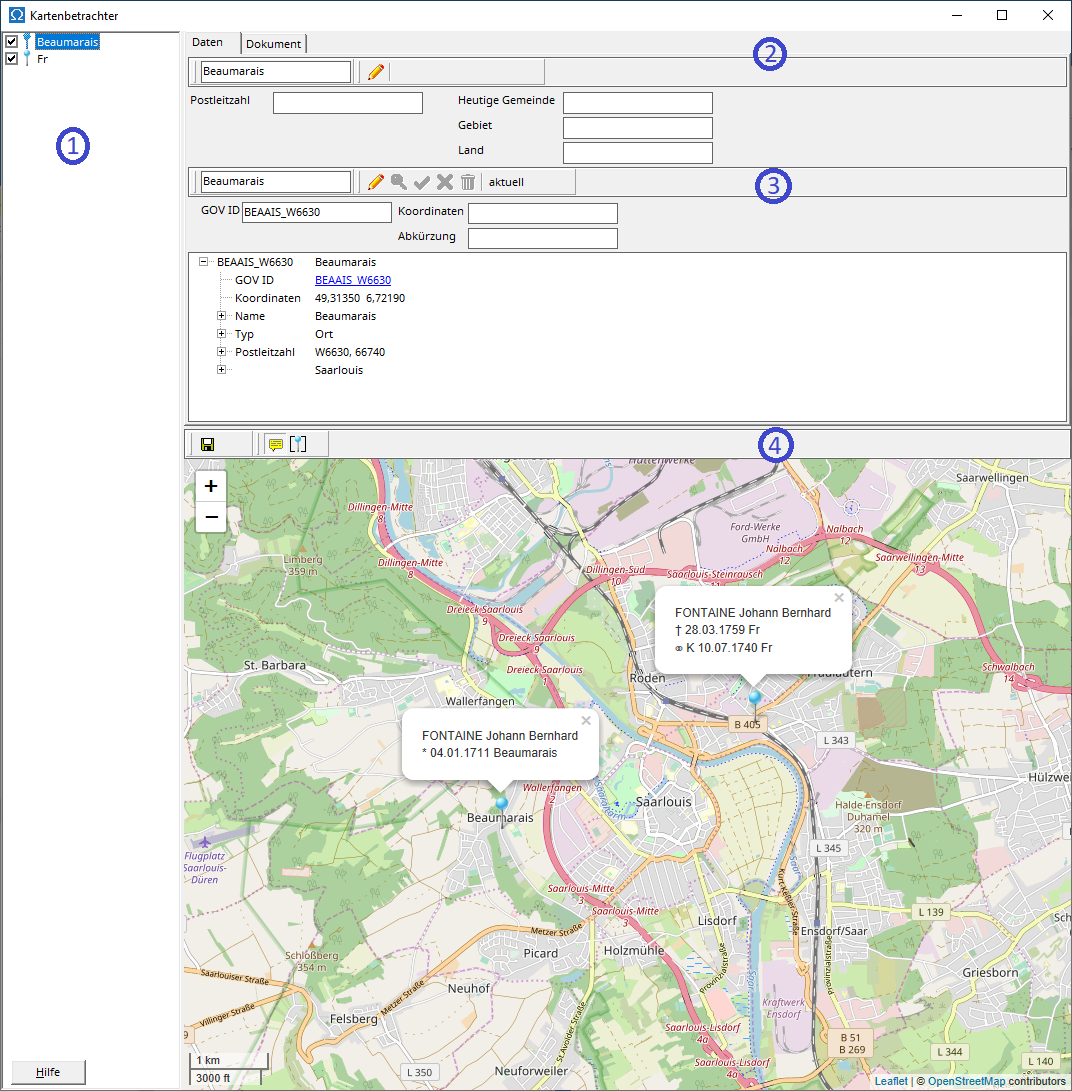Image resolution: width=1072 pixels, height=1091 pixels.
Task: Collapse the BEAAIS_W6630 tree node
Action: pos(204,262)
